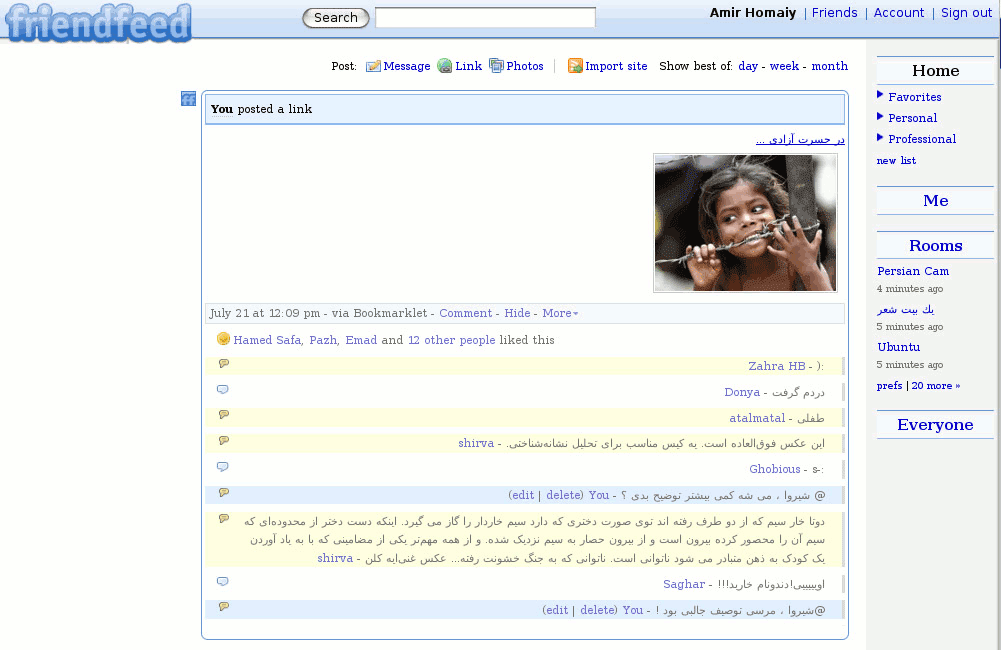The image size is (1001, 650).
Task: Click comment bubble icon on Saghar row
Action: tap(223, 581)
